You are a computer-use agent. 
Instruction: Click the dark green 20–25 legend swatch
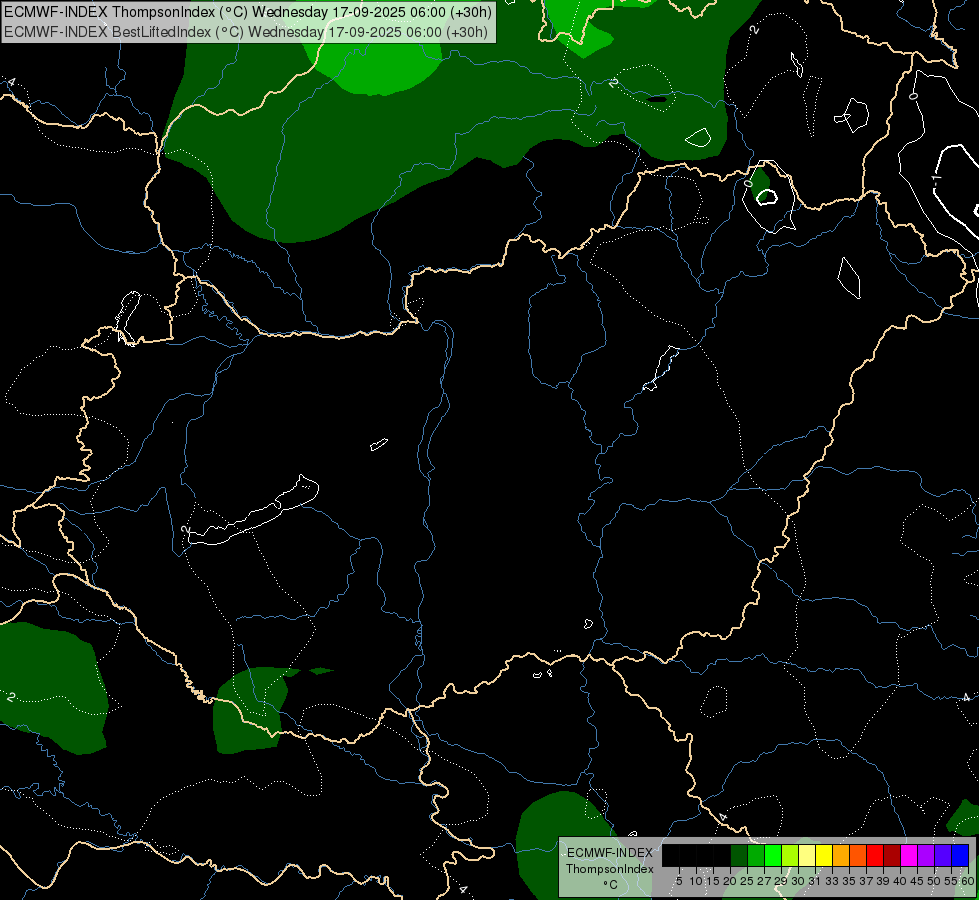(739, 855)
